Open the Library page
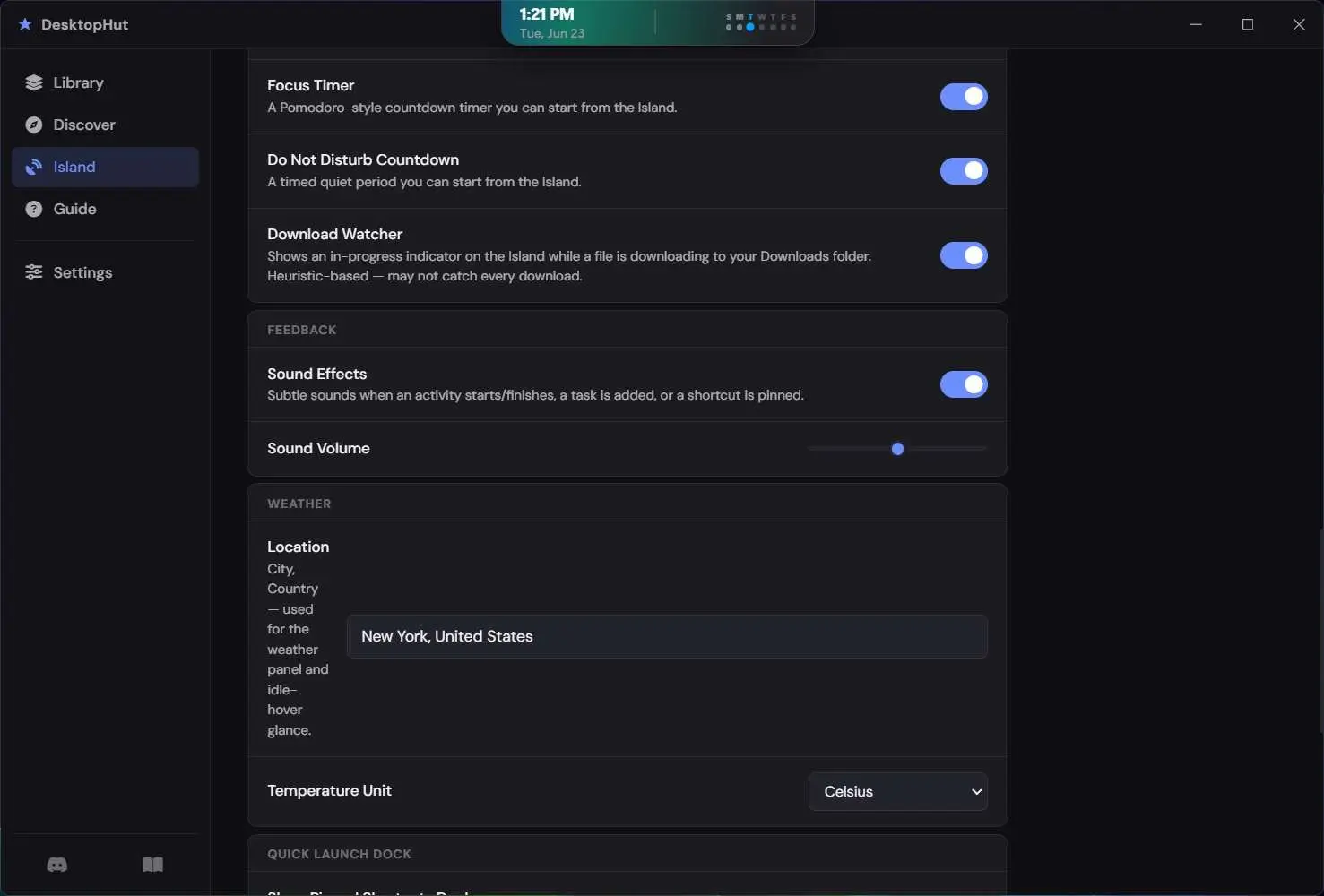Viewport: 1324px width, 896px height. tap(106, 82)
